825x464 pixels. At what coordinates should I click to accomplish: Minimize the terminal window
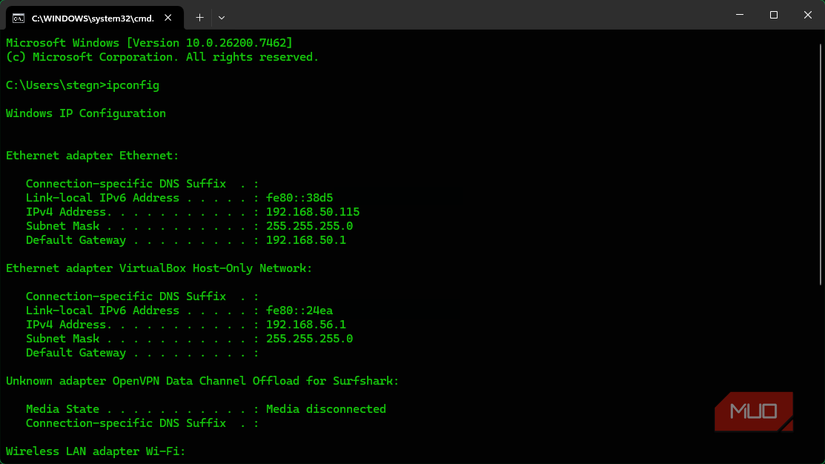[739, 15]
